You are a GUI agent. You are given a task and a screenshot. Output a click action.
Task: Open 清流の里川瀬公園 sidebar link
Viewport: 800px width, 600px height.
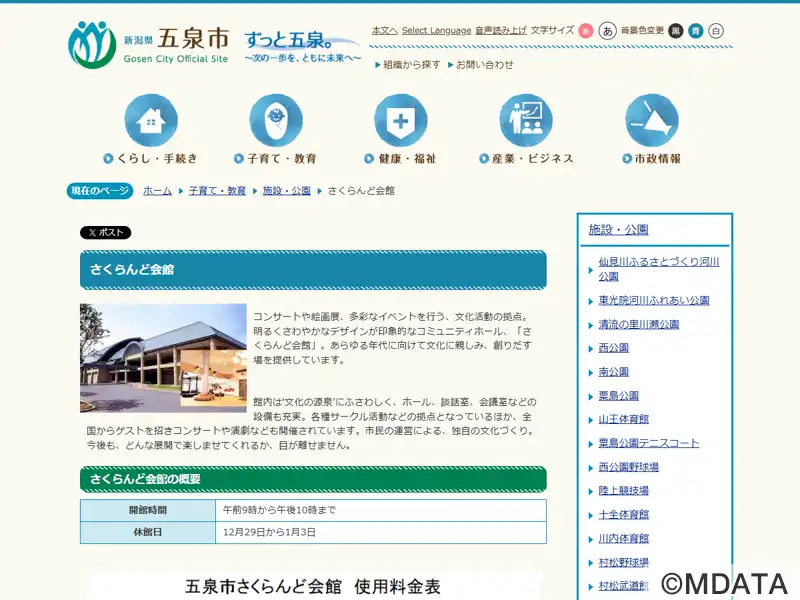[639, 324]
